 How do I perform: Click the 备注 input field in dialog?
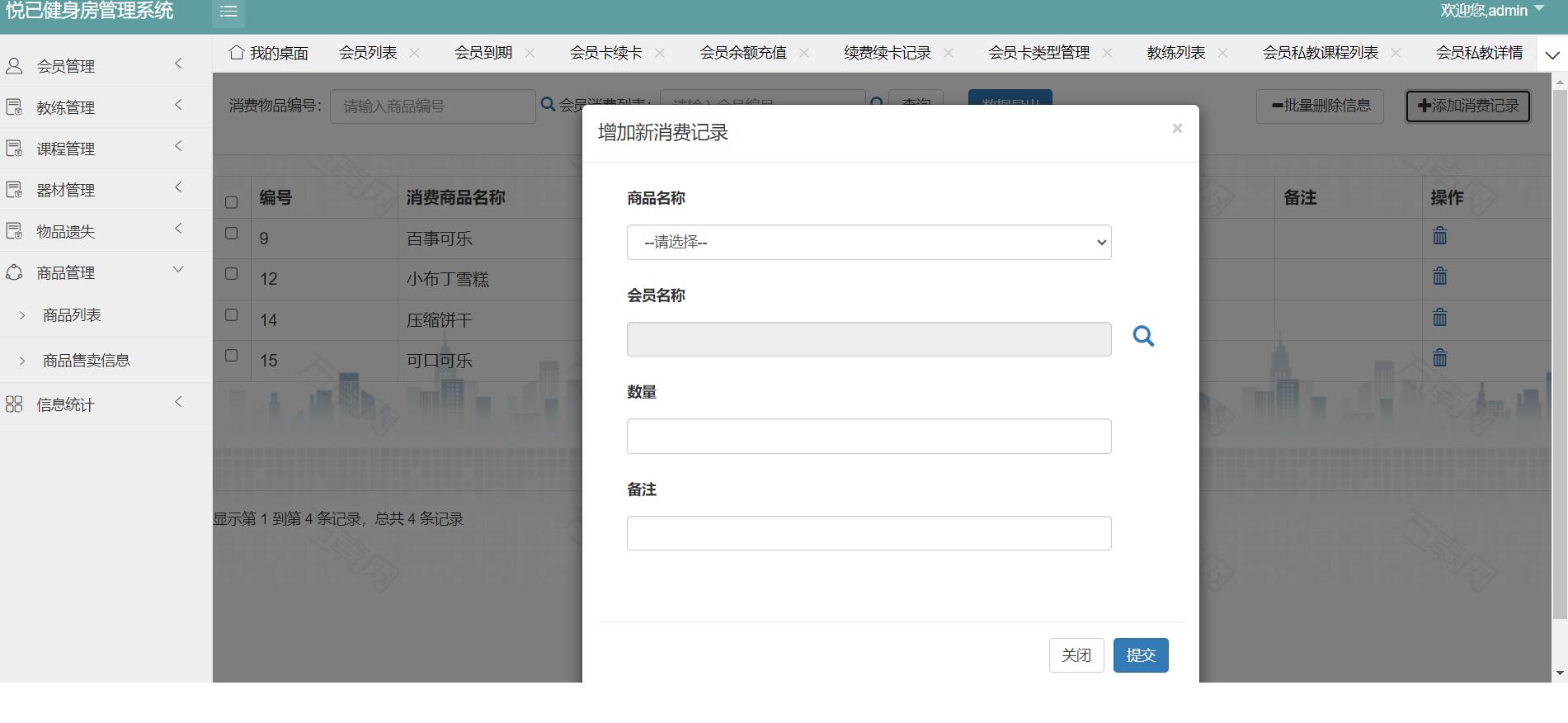pyautogui.click(x=869, y=533)
